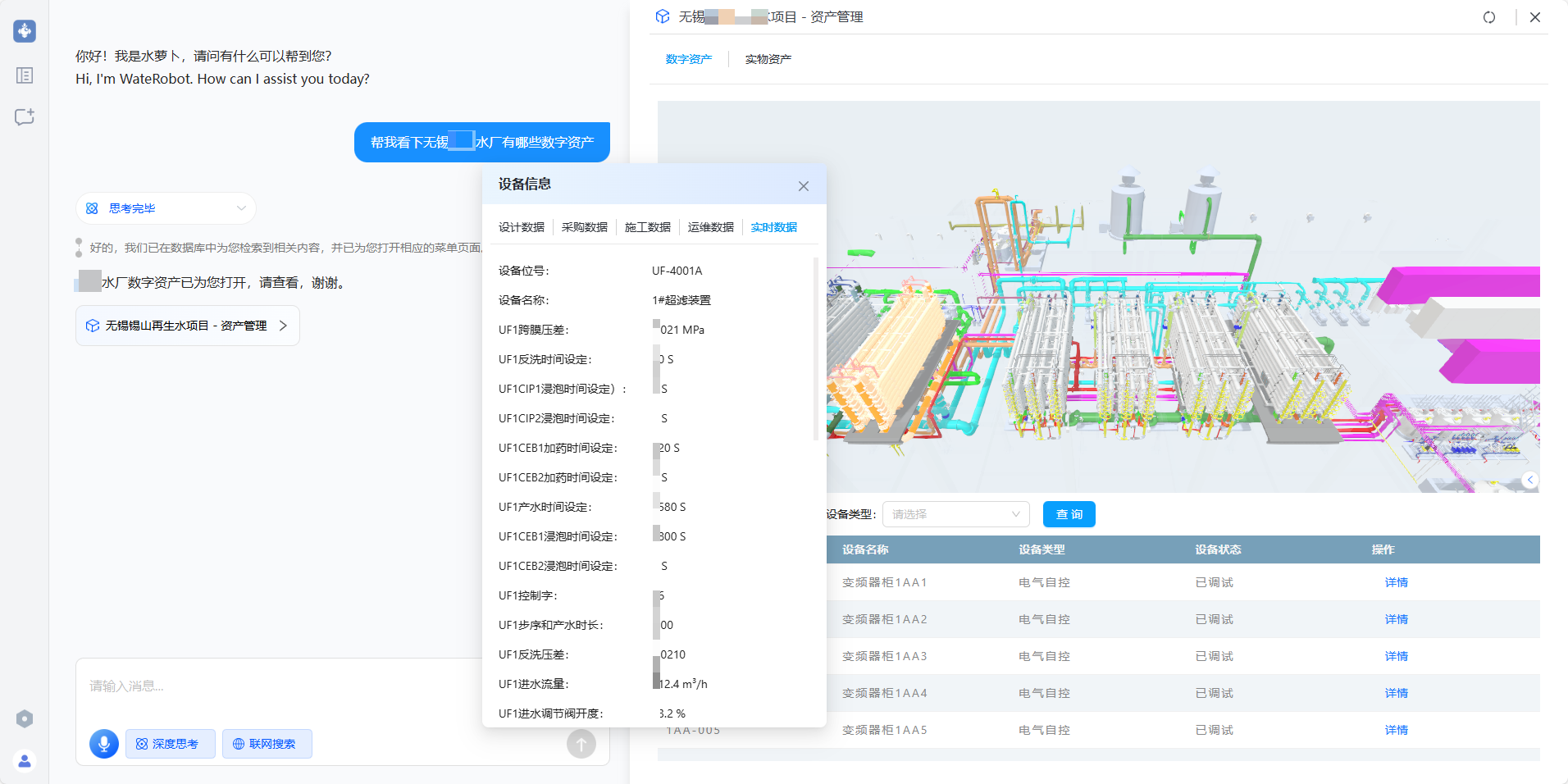Toggle the 联网搜索 web search option
The height and width of the screenshot is (784, 1568).
tap(267, 744)
